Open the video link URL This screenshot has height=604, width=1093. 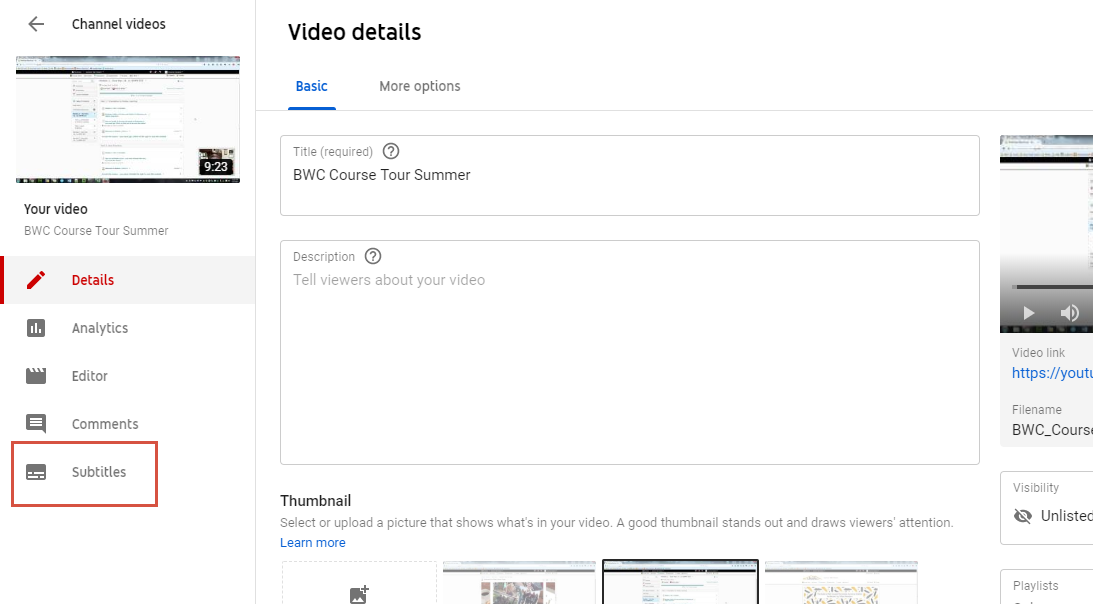point(1051,373)
